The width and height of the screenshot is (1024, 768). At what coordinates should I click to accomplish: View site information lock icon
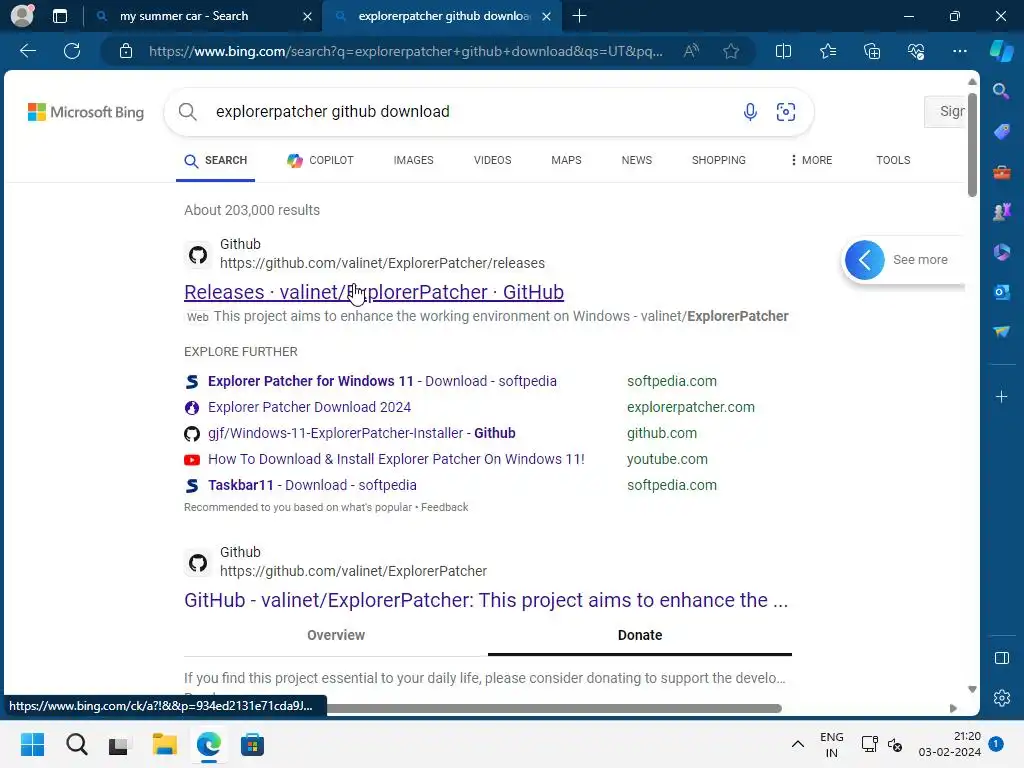click(x=126, y=51)
